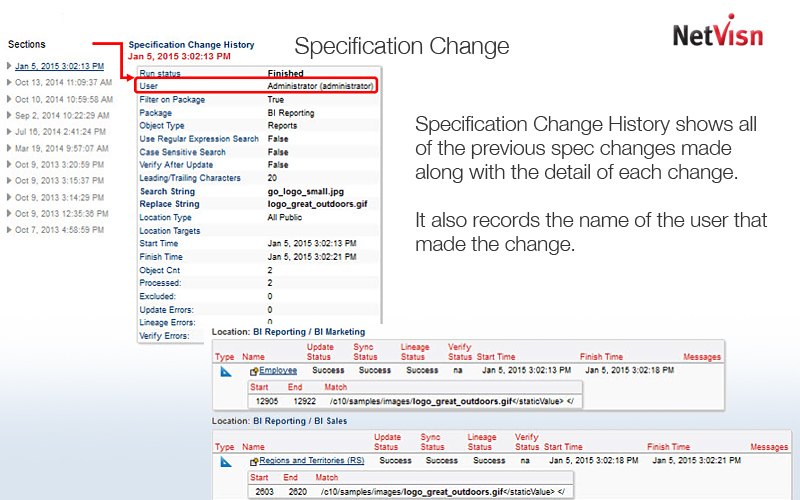
Task: Select the Search String value go_logo_small.jpg
Action: 306,191
